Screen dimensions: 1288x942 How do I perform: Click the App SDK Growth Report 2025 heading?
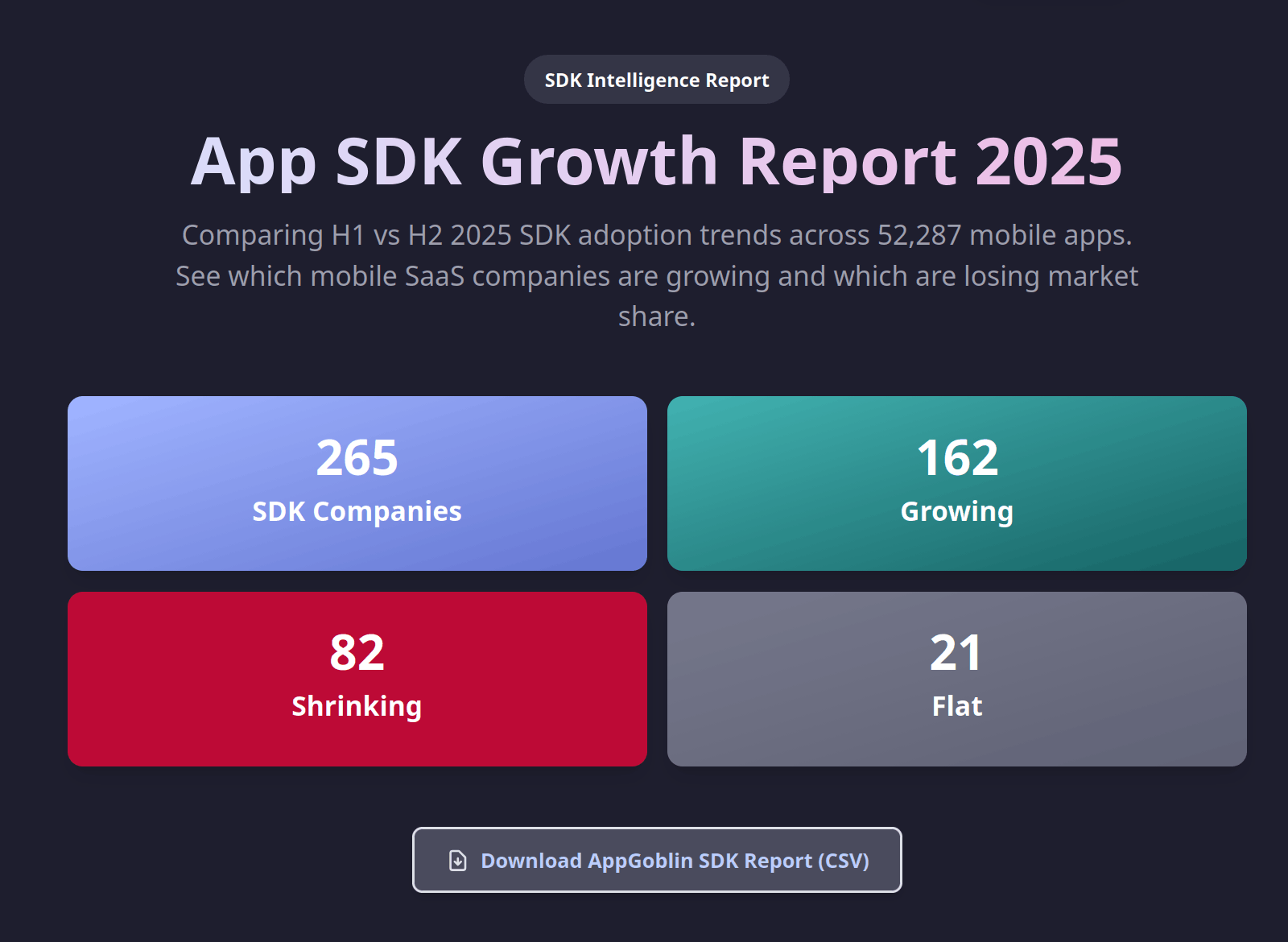656,161
